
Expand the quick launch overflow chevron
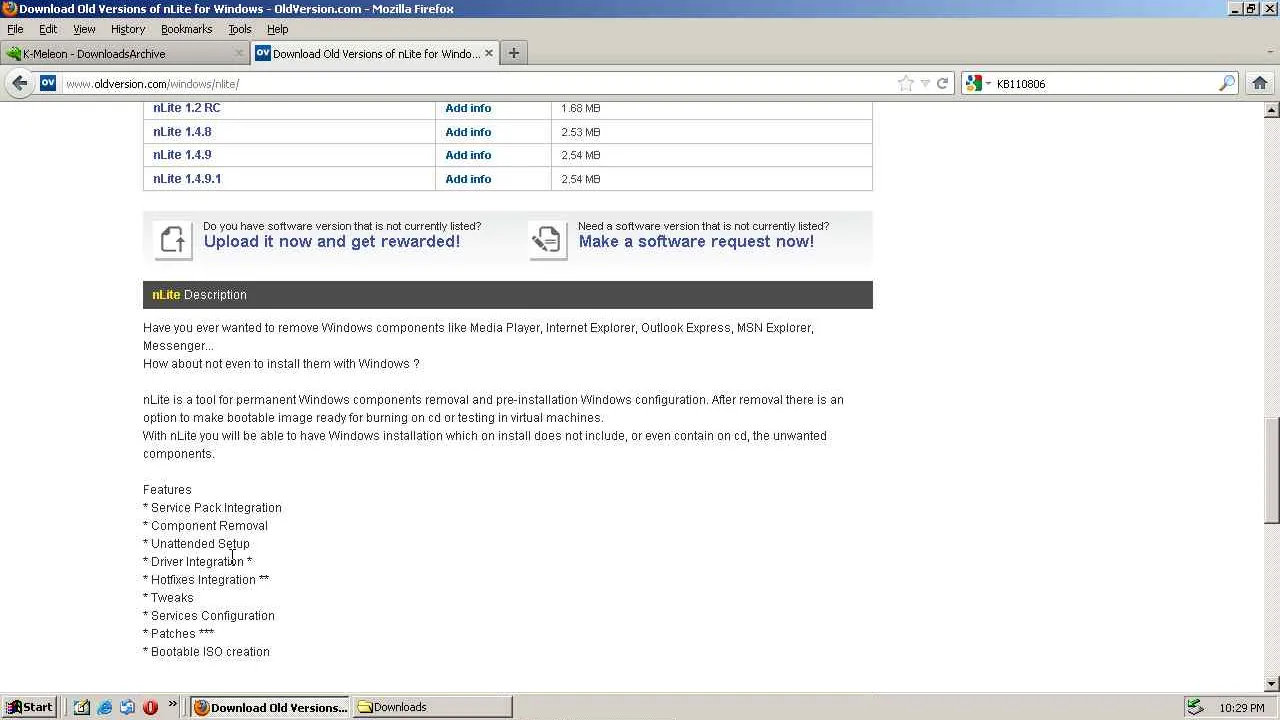172,705
